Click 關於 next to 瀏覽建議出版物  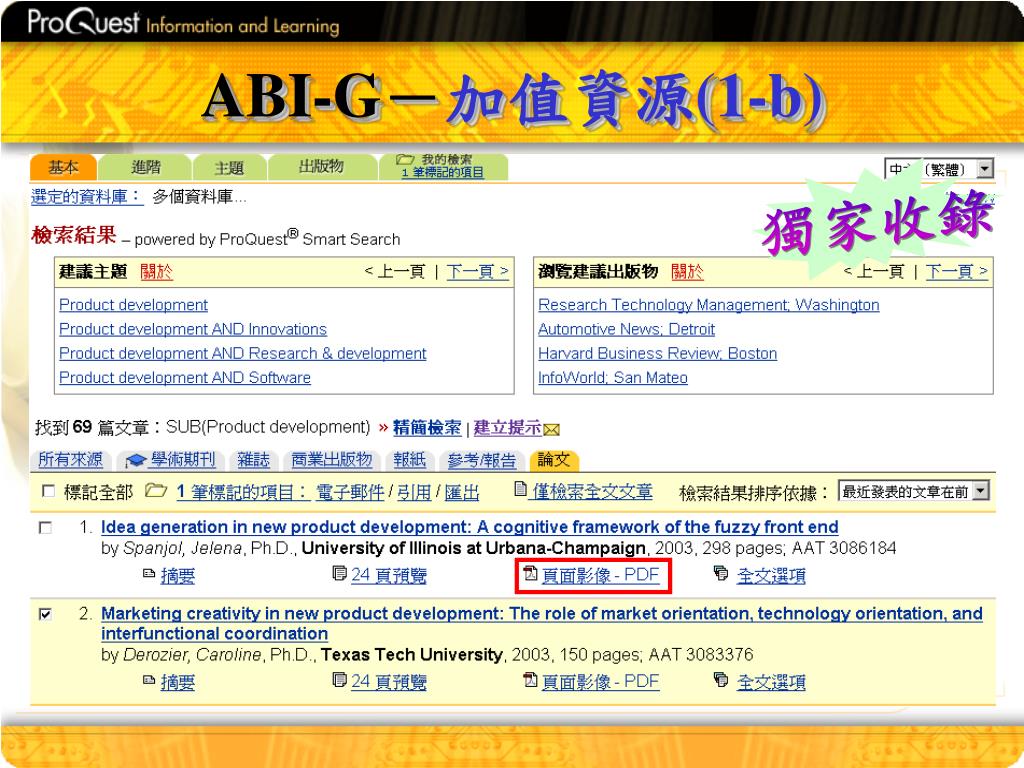[x=688, y=272]
